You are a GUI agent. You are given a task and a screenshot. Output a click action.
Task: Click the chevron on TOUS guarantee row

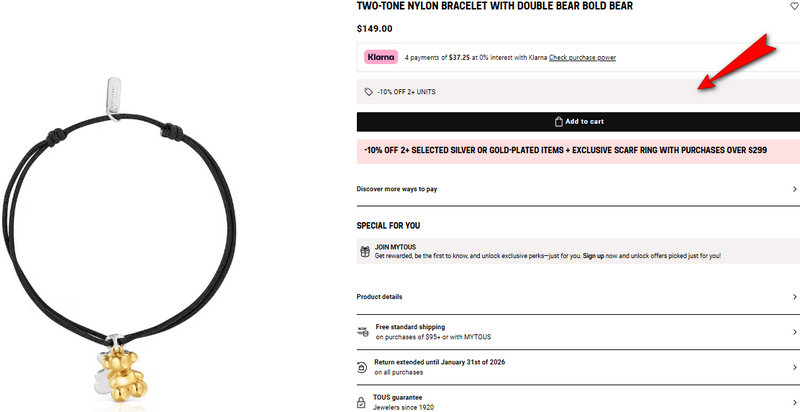[x=795, y=402]
